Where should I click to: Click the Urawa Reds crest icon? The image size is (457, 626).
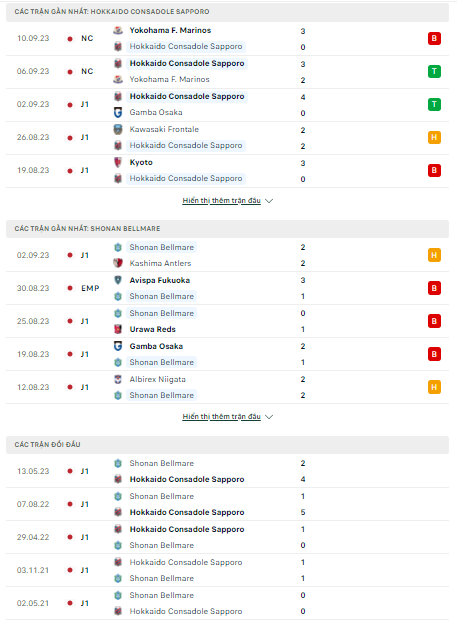click(x=118, y=329)
